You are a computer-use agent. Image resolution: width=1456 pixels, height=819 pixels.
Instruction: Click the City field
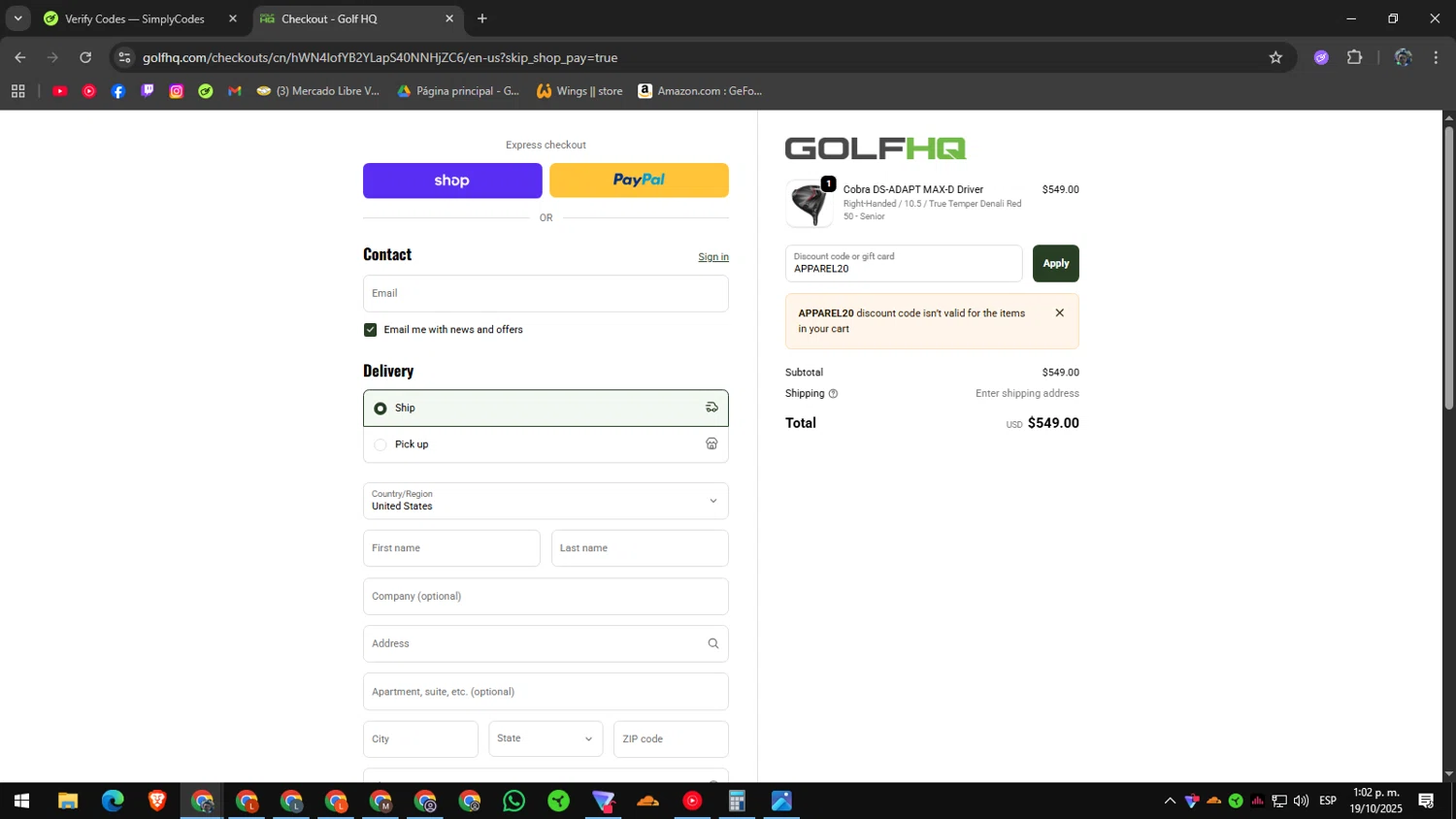click(420, 739)
